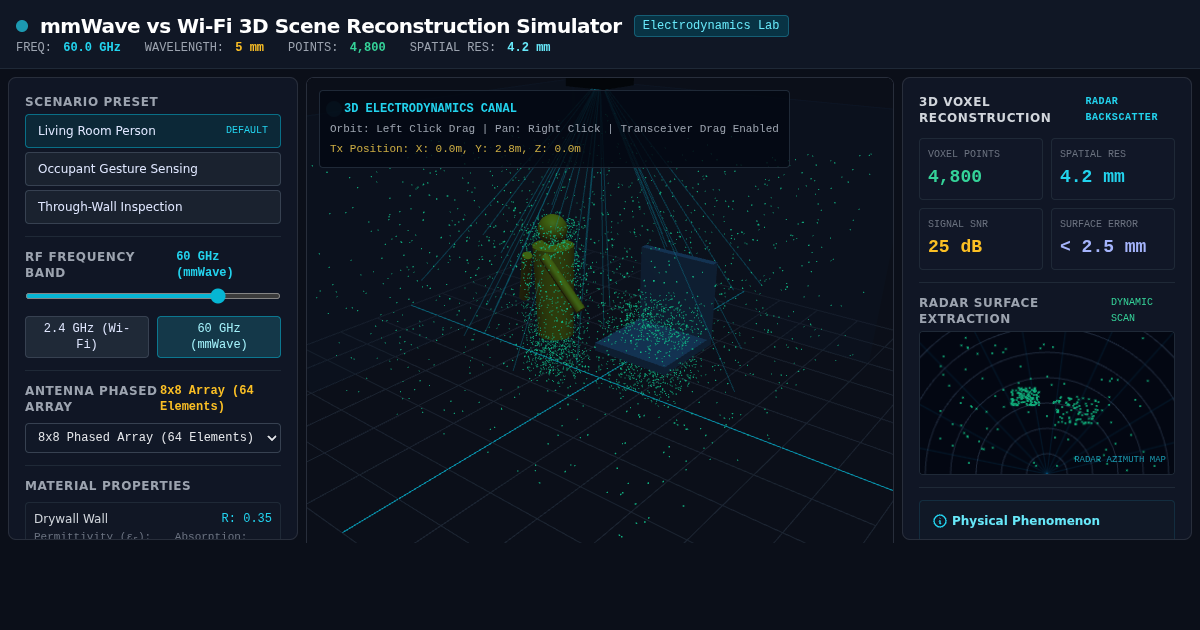Click the Material Properties section title

[108, 486]
